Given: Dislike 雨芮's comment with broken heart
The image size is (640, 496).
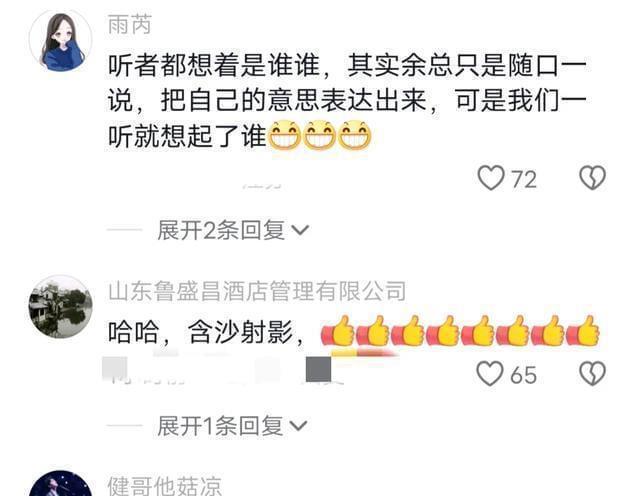Looking at the screenshot, I should [592, 178].
